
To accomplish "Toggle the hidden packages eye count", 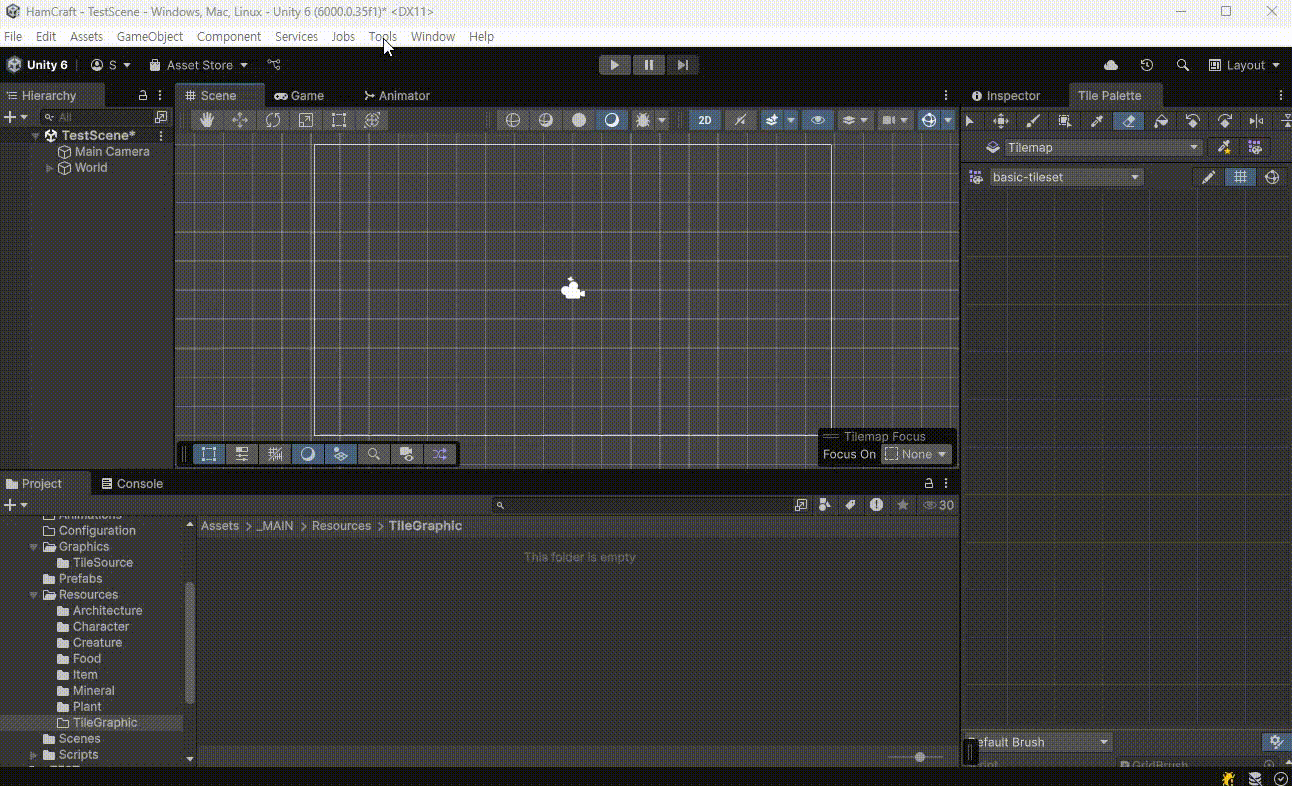I will coord(938,505).
